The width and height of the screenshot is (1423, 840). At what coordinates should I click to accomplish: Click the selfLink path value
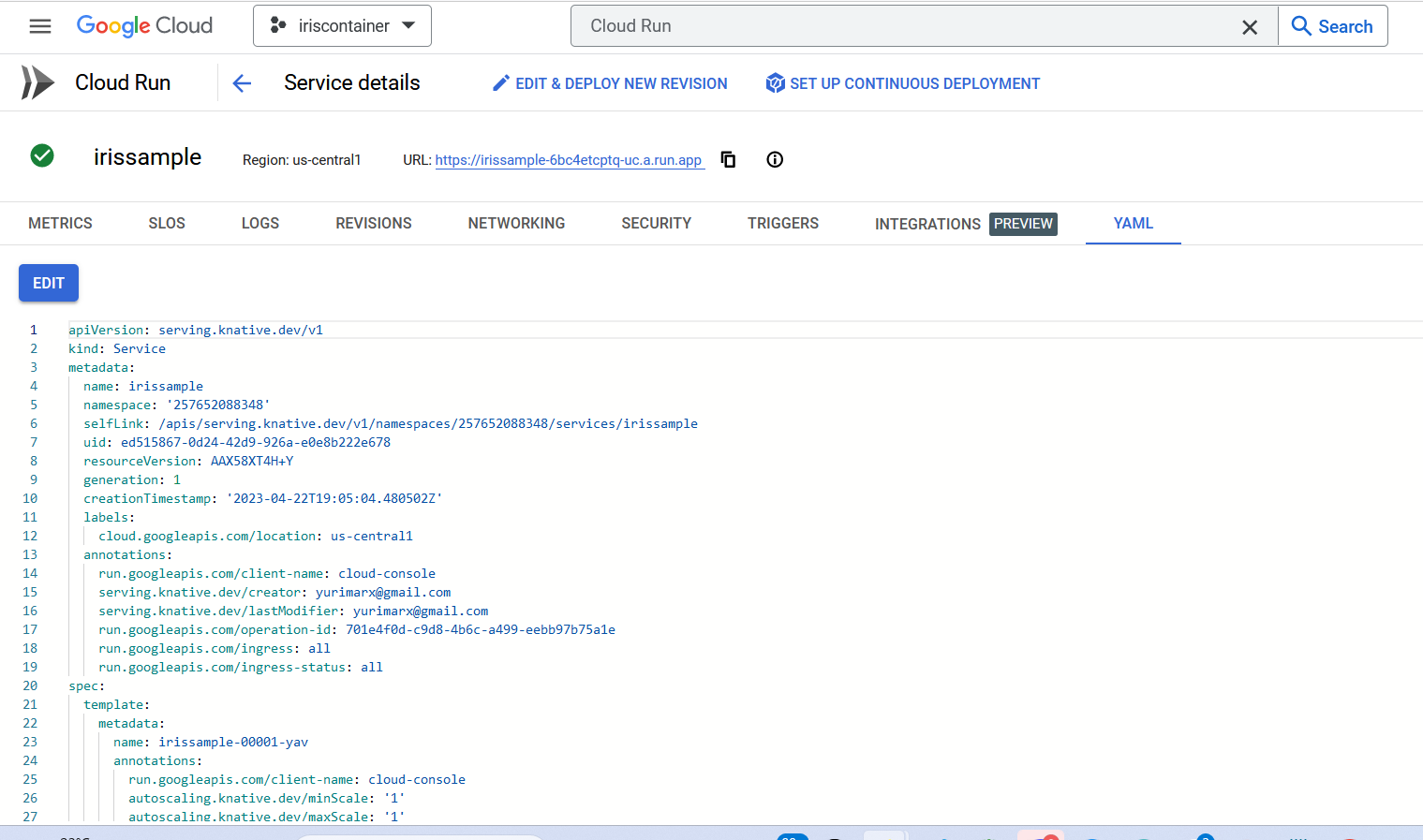pyautogui.click(x=428, y=423)
